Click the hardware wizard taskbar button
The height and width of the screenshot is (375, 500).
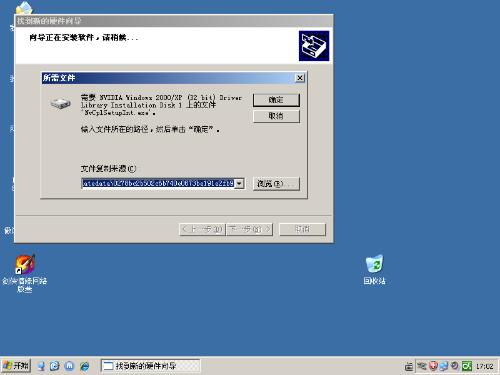point(150,366)
